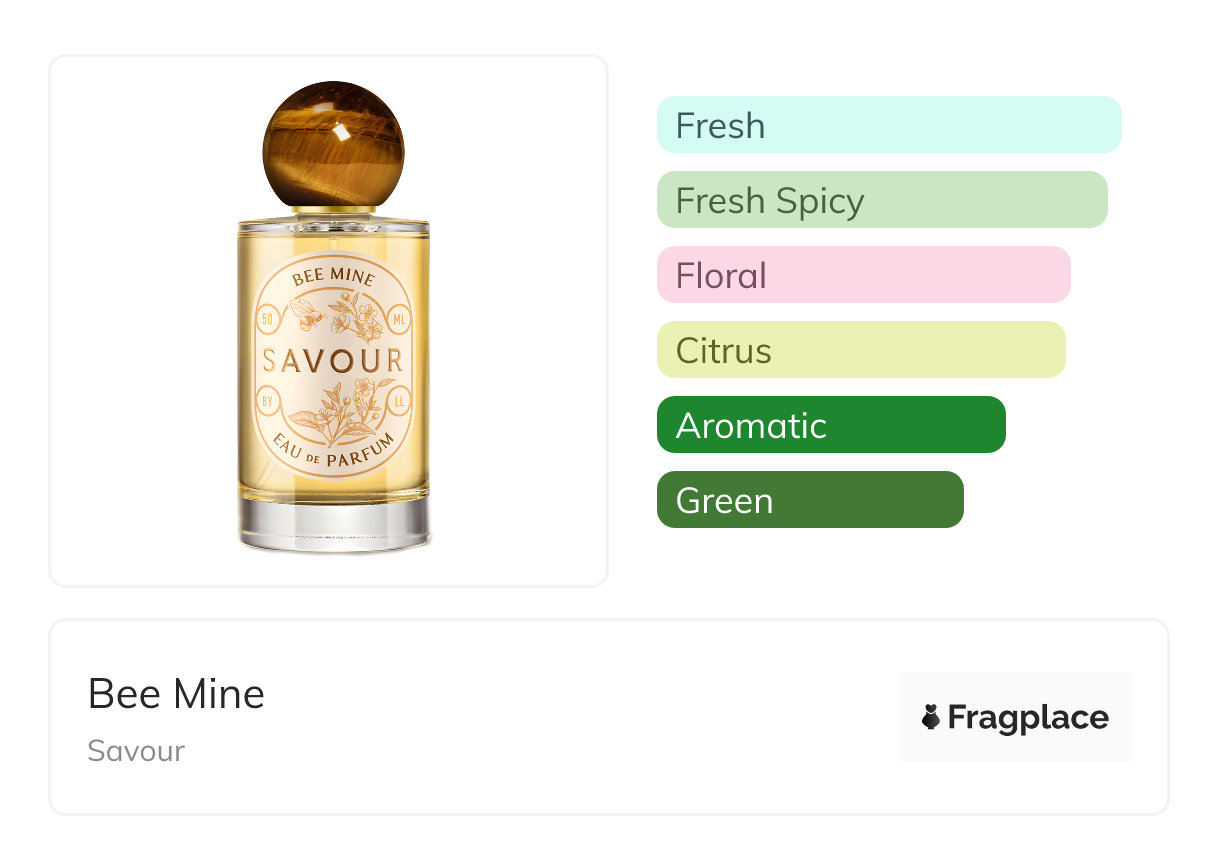Screen dimensions: 1218x864
Task: Click the Fragplace wordmark text
Action: point(1028,717)
